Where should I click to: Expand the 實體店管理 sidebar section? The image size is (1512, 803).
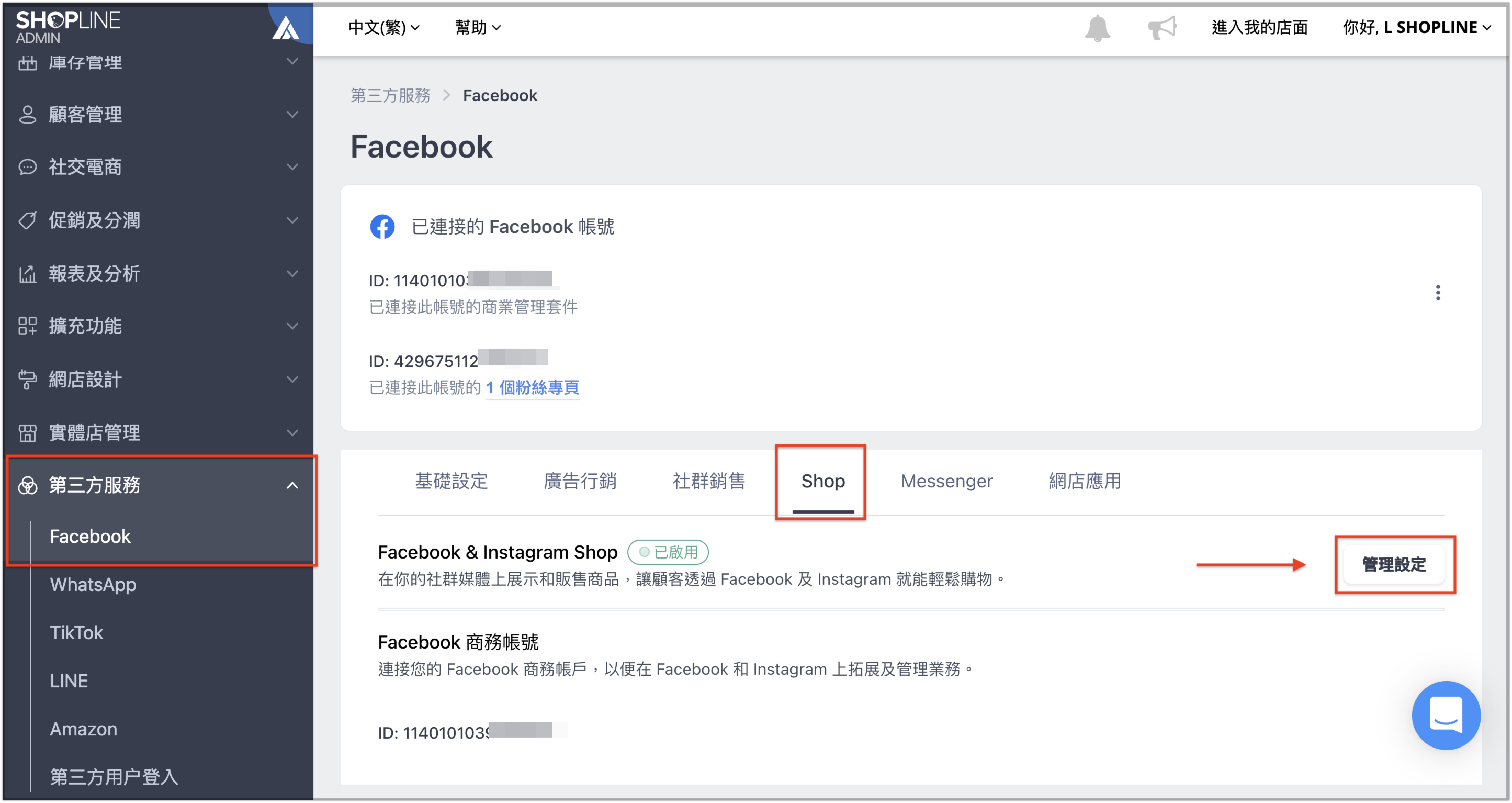click(x=159, y=433)
